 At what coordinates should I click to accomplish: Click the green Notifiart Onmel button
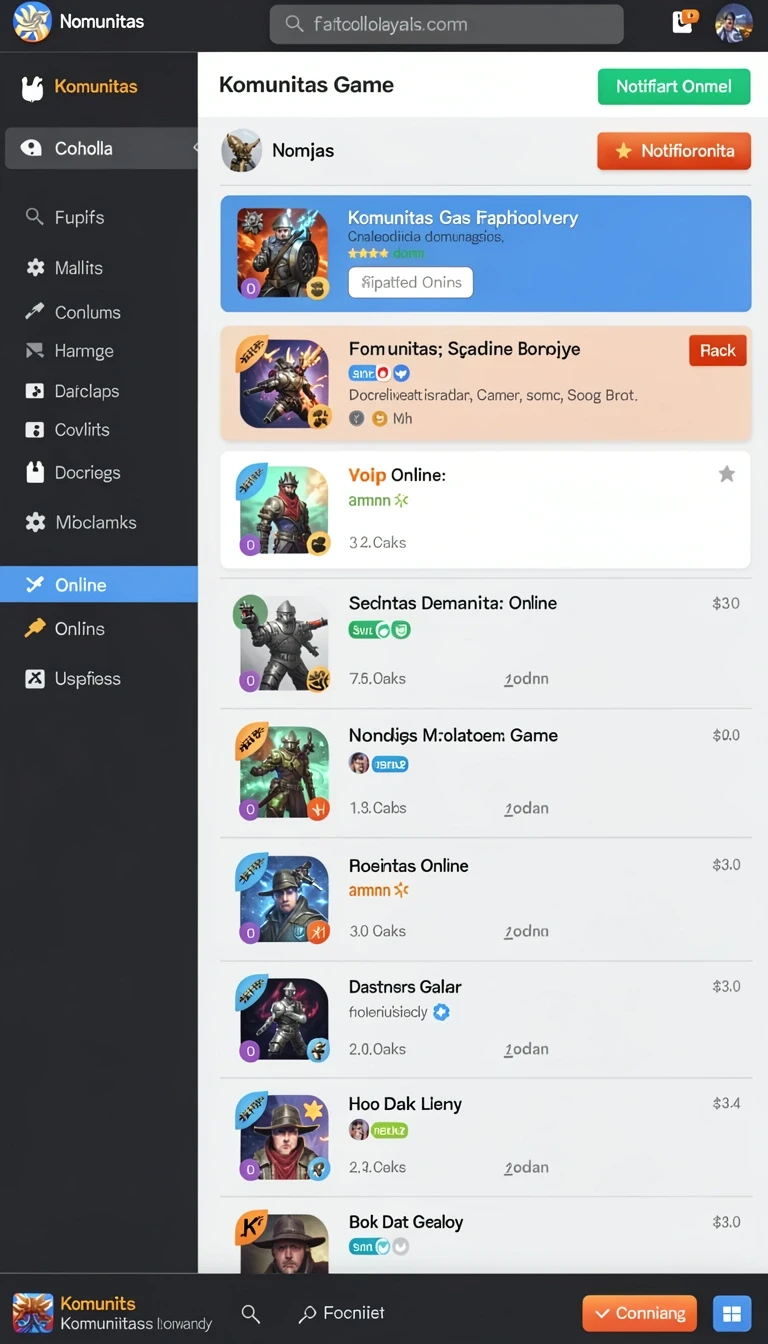click(x=674, y=86)
